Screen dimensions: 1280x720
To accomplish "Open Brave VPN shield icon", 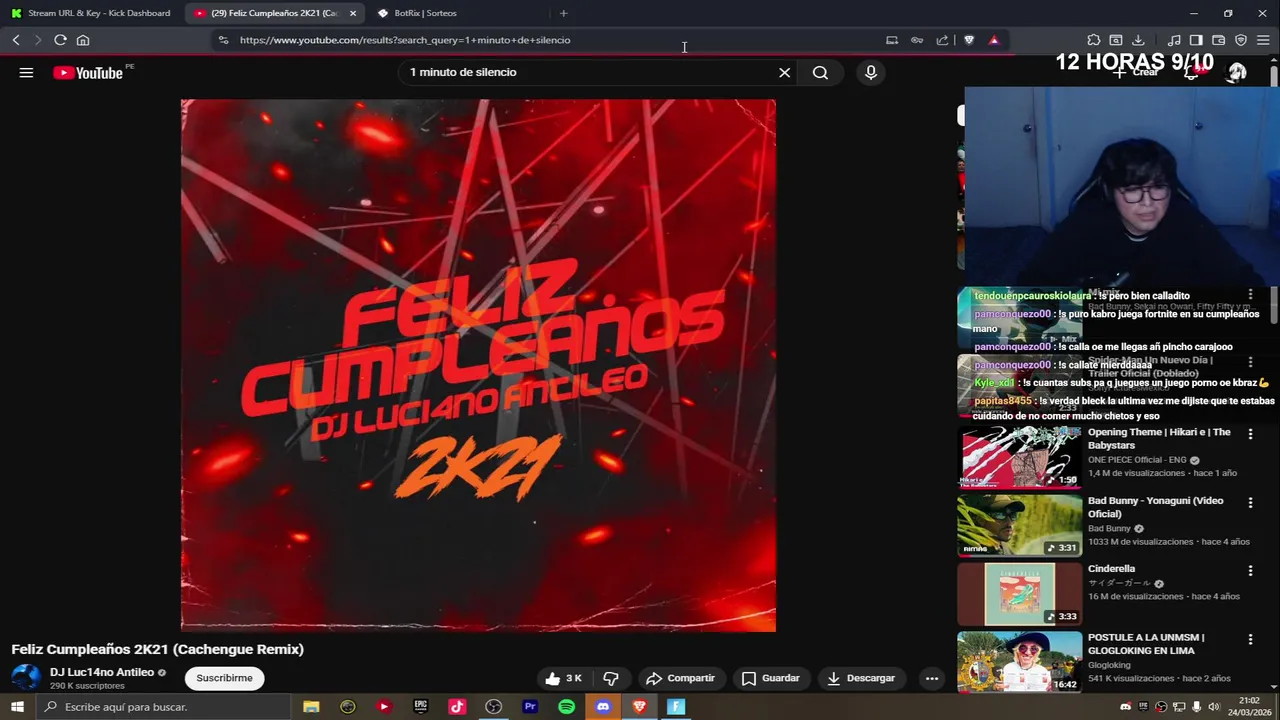I will [1241, 40].
